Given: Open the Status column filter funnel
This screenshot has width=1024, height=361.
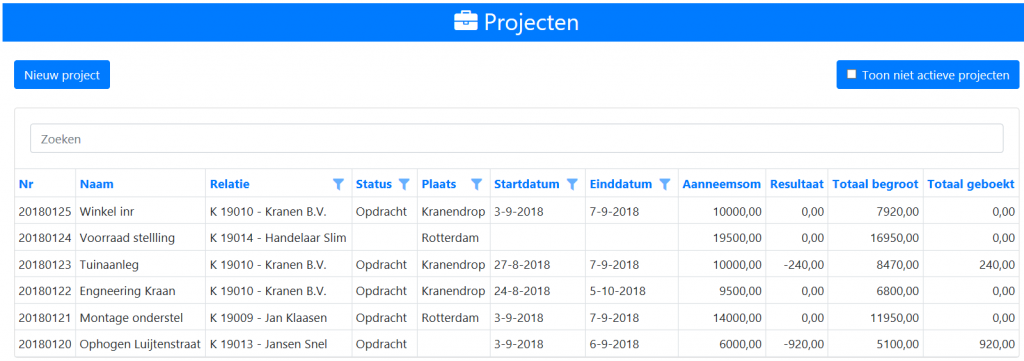Looking at the screenshot, I should click(x=404, y=184).
